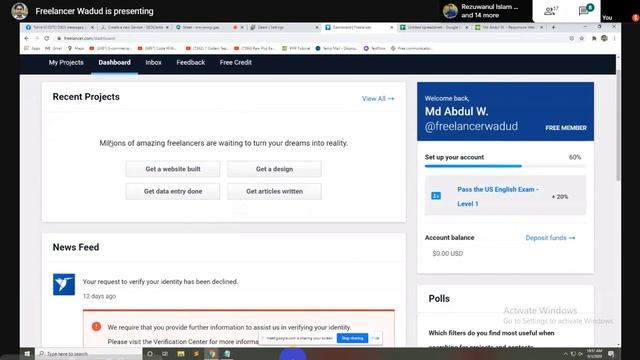The height and width of the screenshot is (360, 640).
Task: Open Task View icon on taskbar
Action: tap(165, 354)
